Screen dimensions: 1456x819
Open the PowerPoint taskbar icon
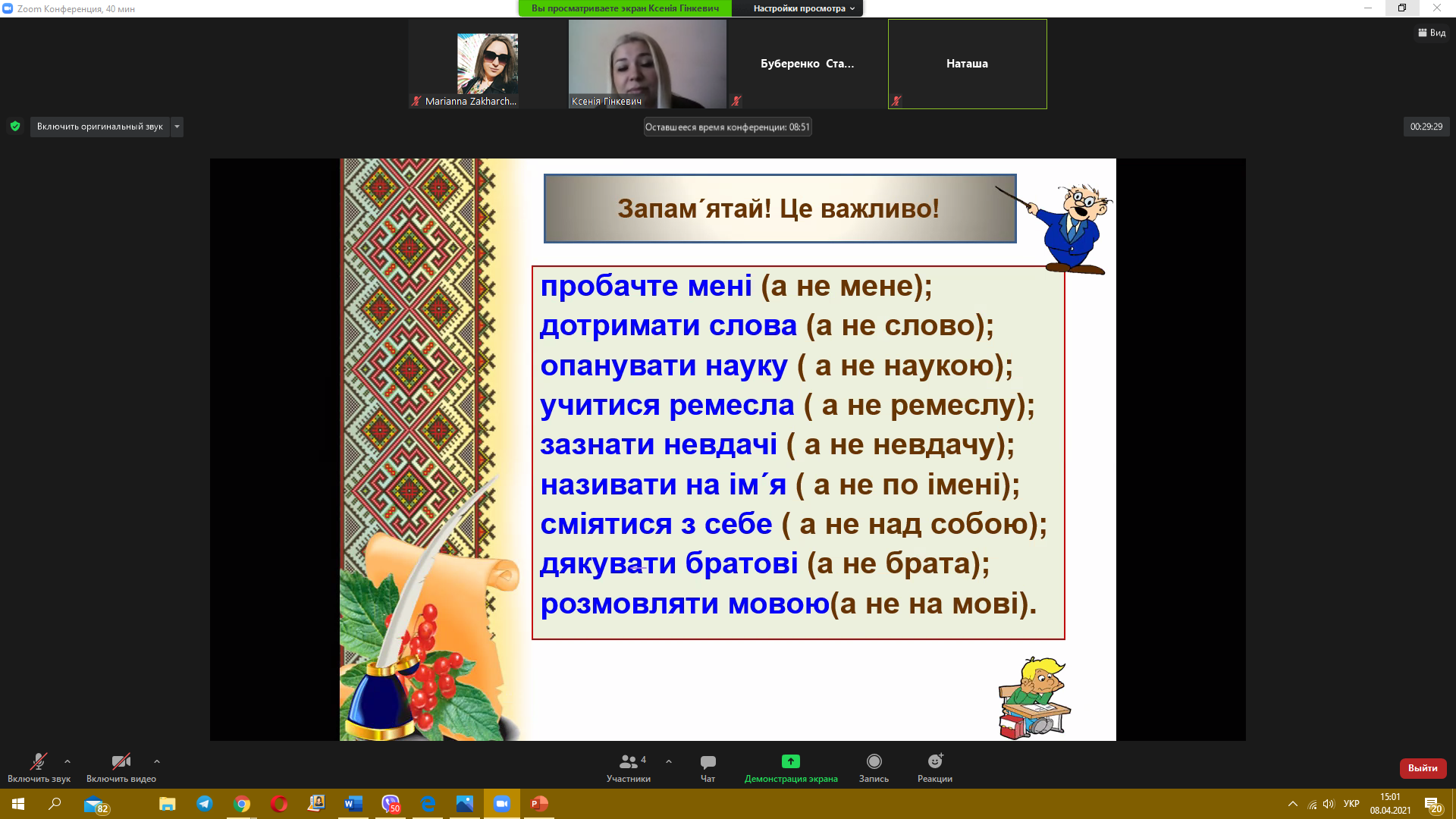539,804
